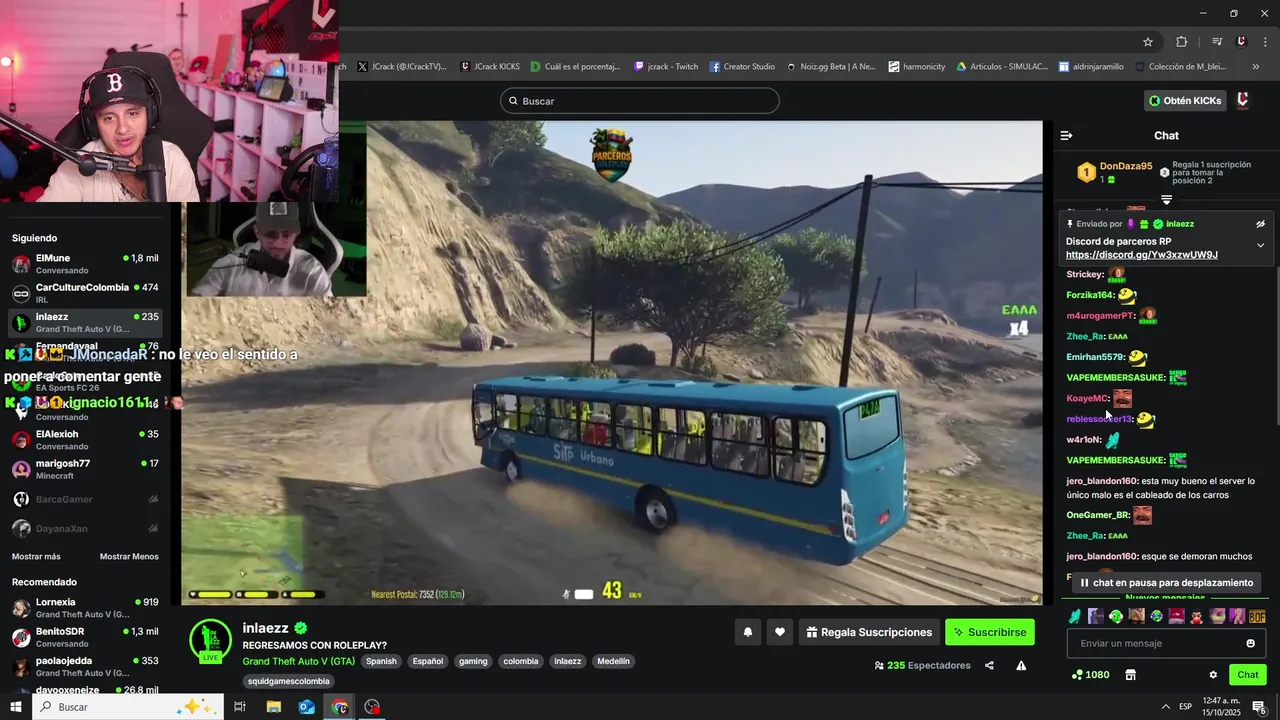The image size is (1280, 720).
Task: Select the squidgamescolombia tag
Action: (289, 682)
